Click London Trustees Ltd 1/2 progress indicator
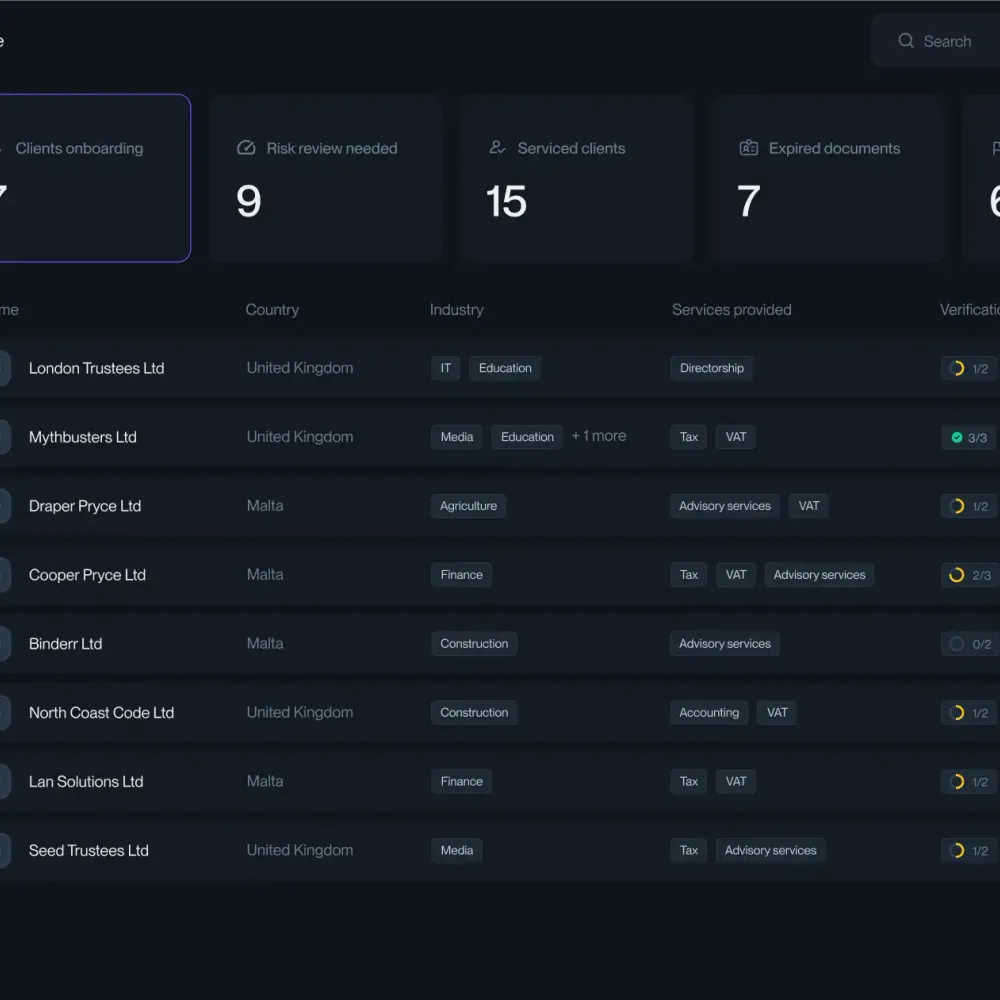This screenshot has height=1000, width=1000. (x=968, y=368)
